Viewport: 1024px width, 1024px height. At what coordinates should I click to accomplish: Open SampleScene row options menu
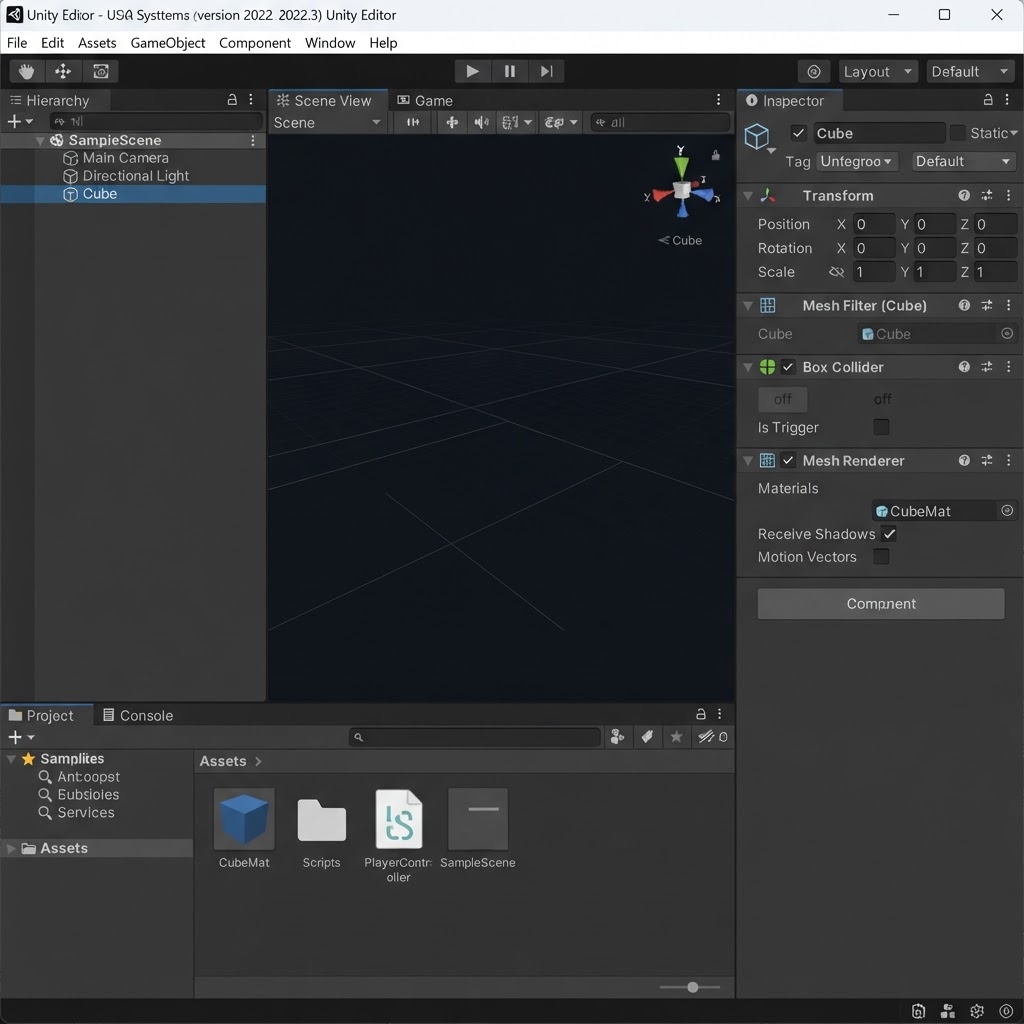tap(253, 140)
